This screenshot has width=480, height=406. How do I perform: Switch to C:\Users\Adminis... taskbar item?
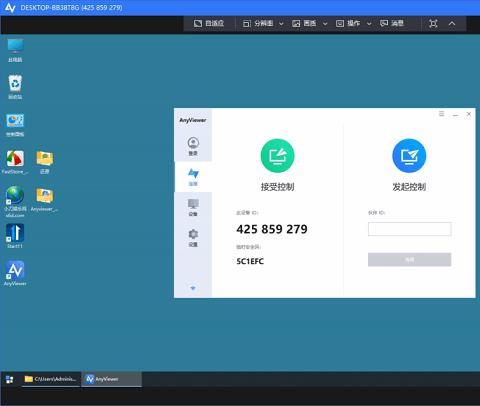(51, 379)
